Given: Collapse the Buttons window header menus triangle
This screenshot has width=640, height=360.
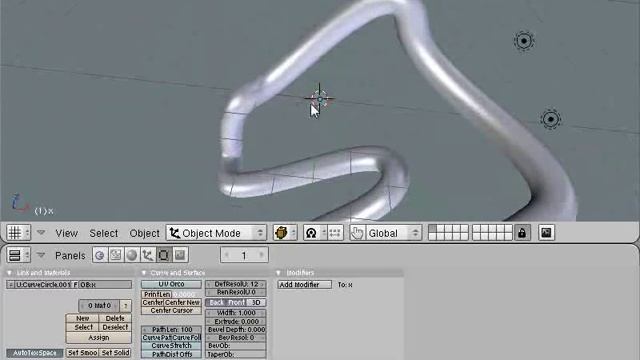Looking at the screenshot, I should click(41, 255).
